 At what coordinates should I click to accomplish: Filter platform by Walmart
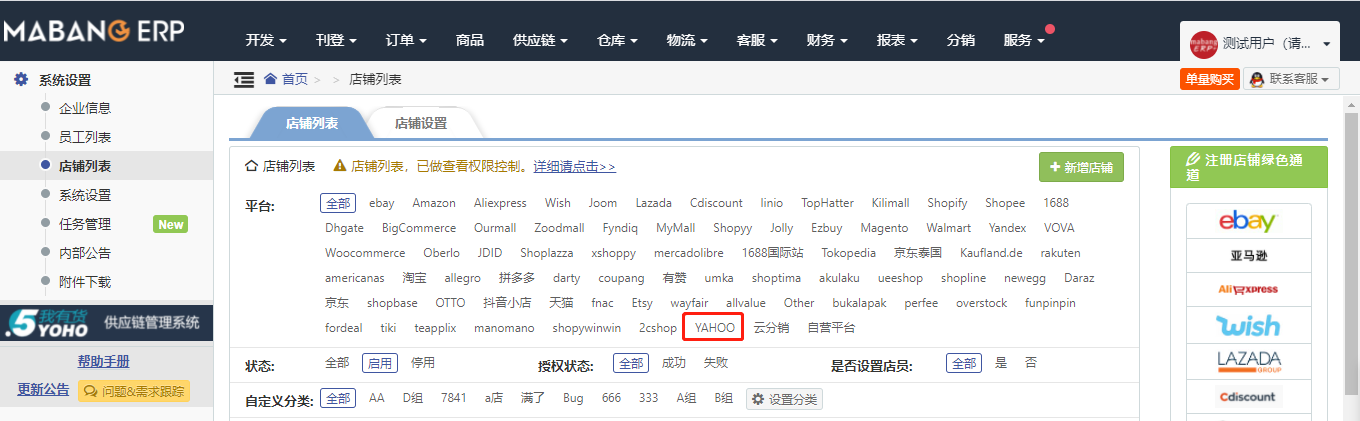coord(948,228)
